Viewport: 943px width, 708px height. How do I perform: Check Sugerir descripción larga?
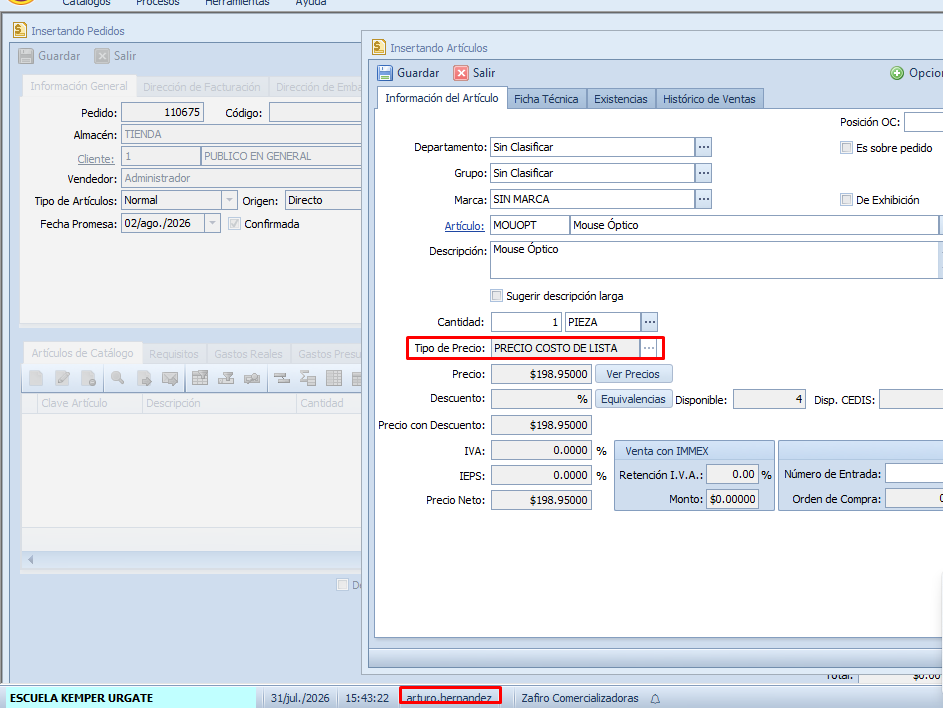tap(496, 295)
